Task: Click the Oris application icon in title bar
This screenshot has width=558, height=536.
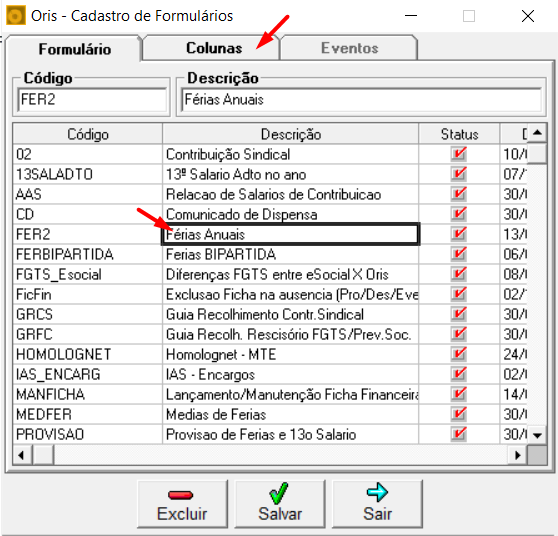Action: pyautogui.click(x=16, y=16)
